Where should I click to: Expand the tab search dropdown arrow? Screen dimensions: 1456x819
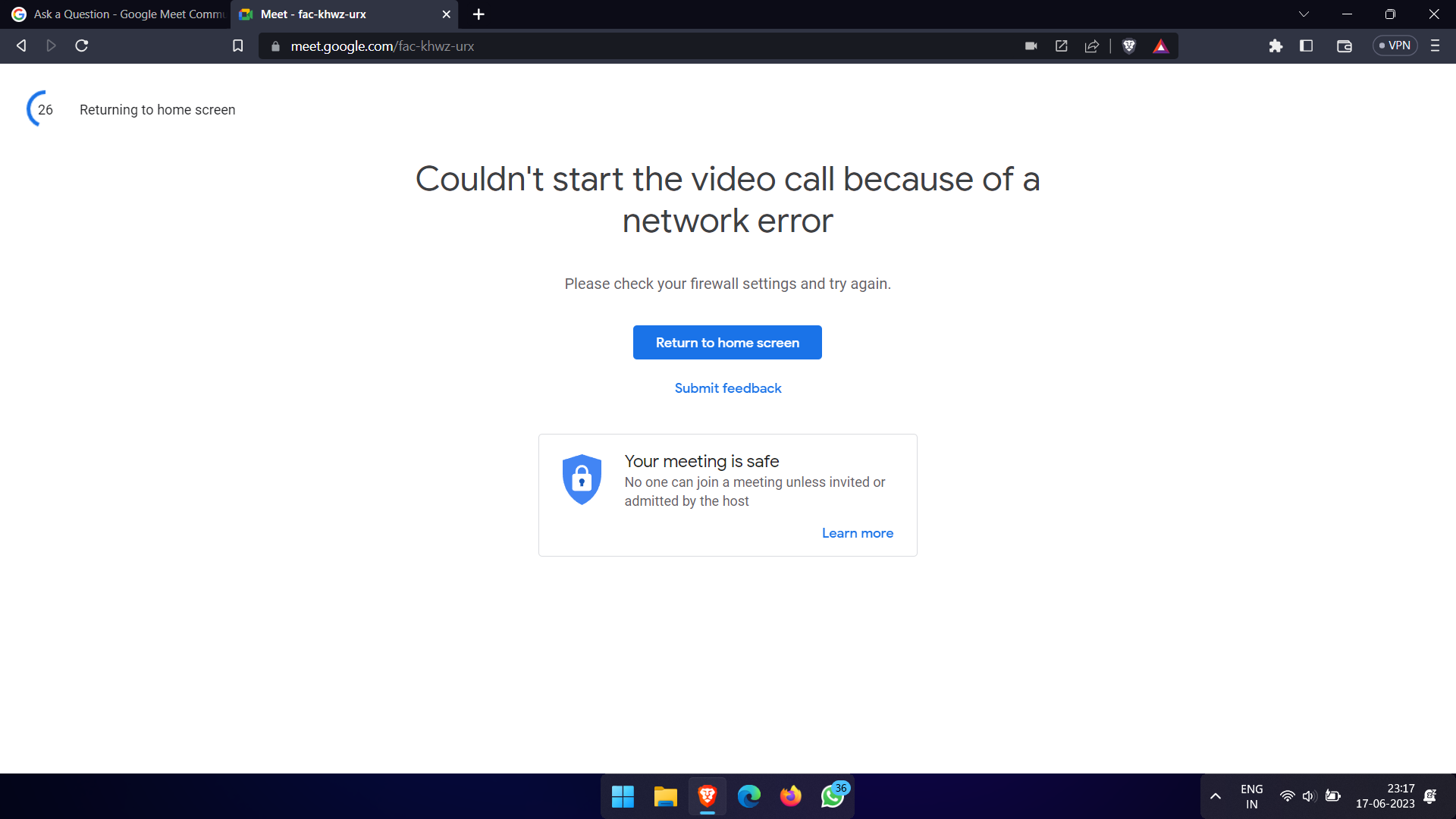(x=1304, y=14)
